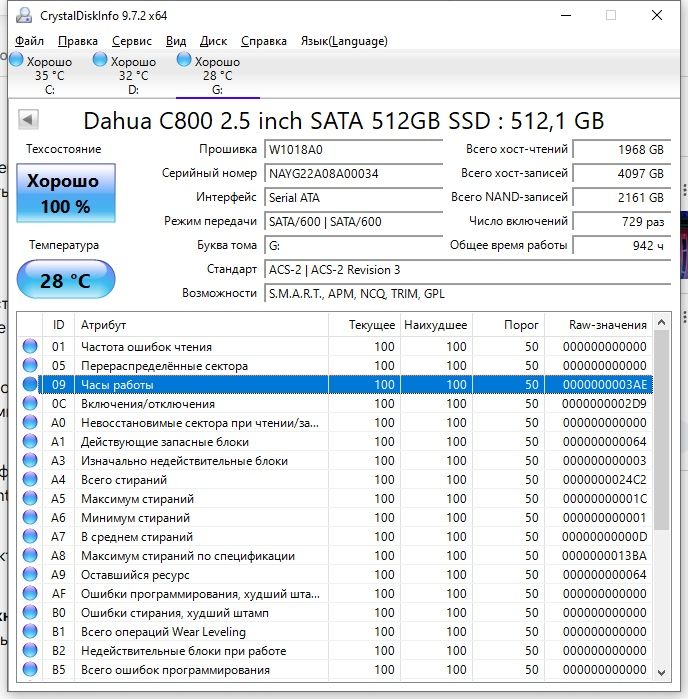Click the Хорошо 100 % health status button
688x699 pixels.
(x=66, y=193)
